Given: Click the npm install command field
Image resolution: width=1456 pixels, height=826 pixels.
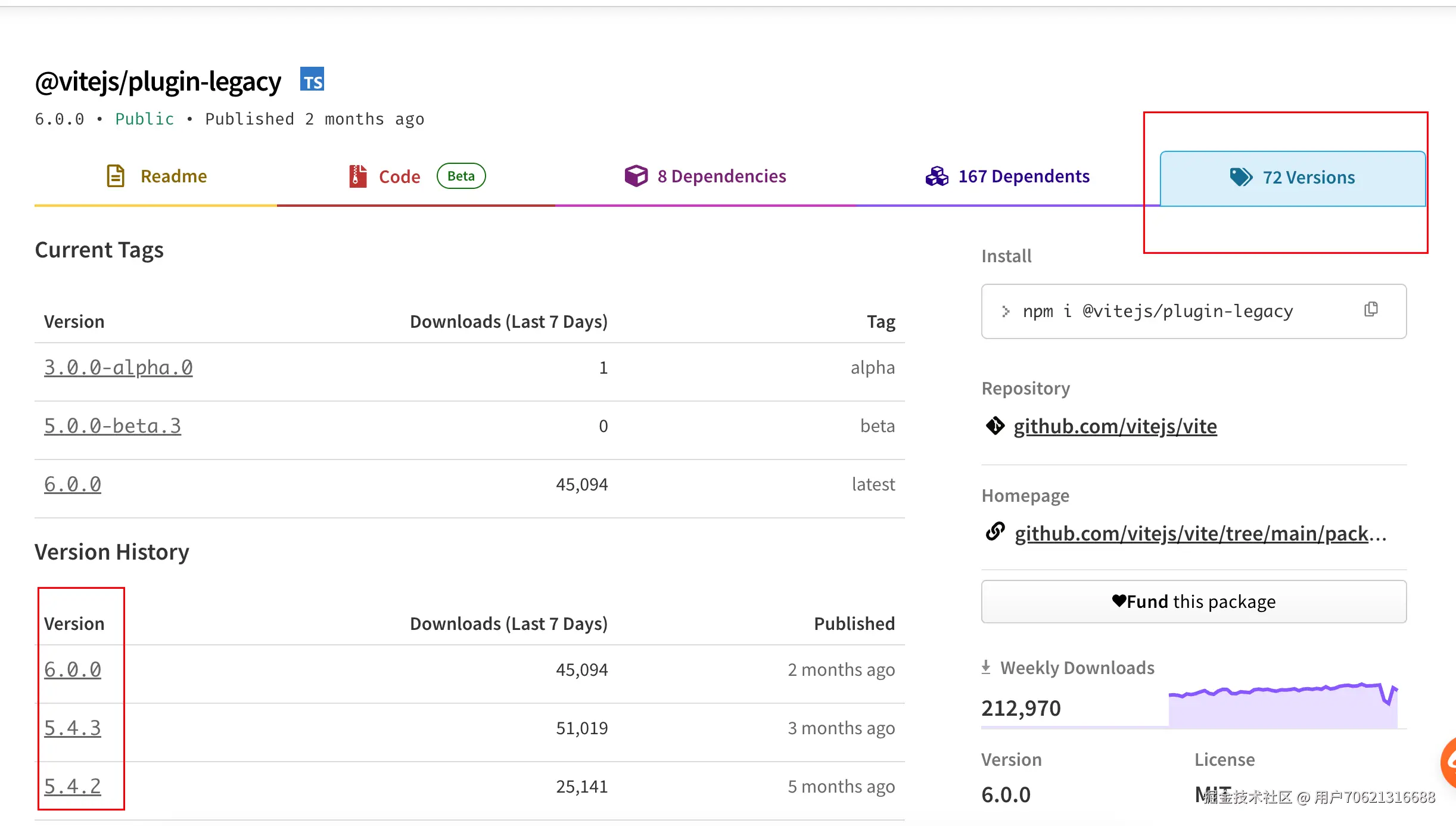Looking at the screenshot, I should [x=1157, y=311].
